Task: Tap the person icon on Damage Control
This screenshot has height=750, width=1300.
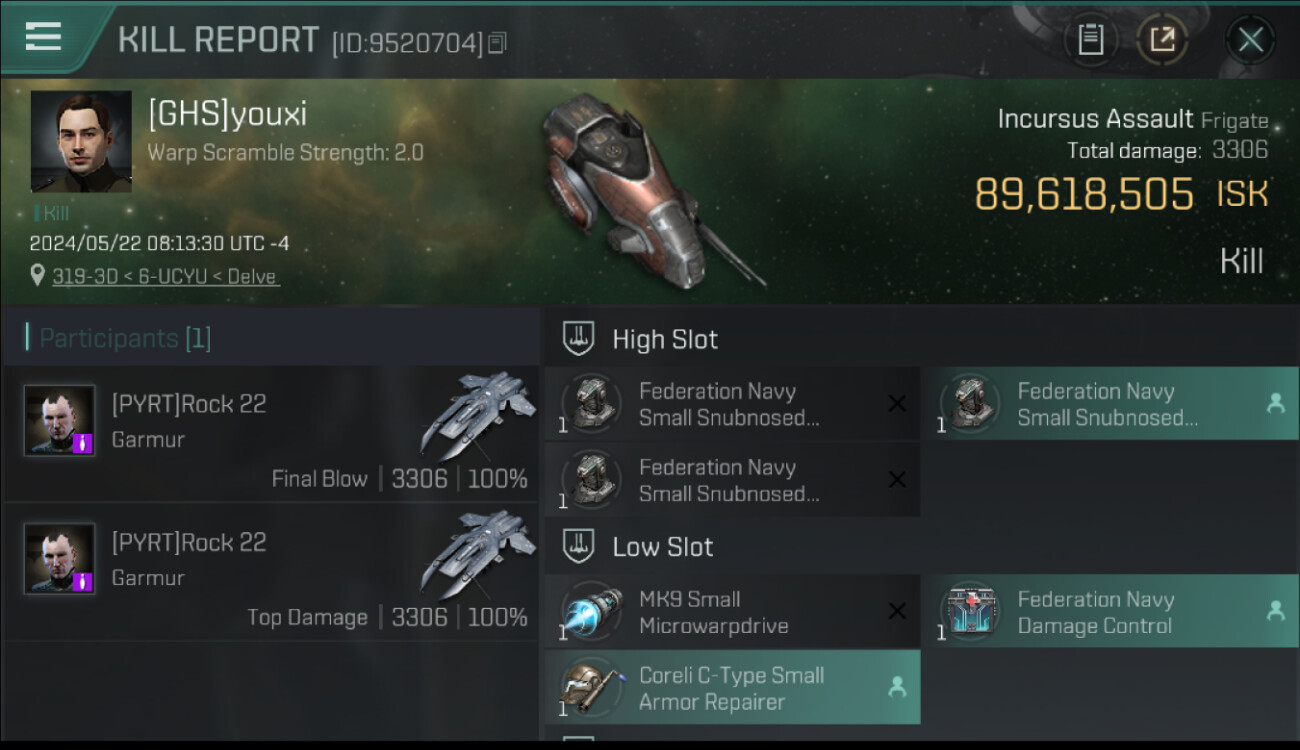Action: click(1276, 611)
